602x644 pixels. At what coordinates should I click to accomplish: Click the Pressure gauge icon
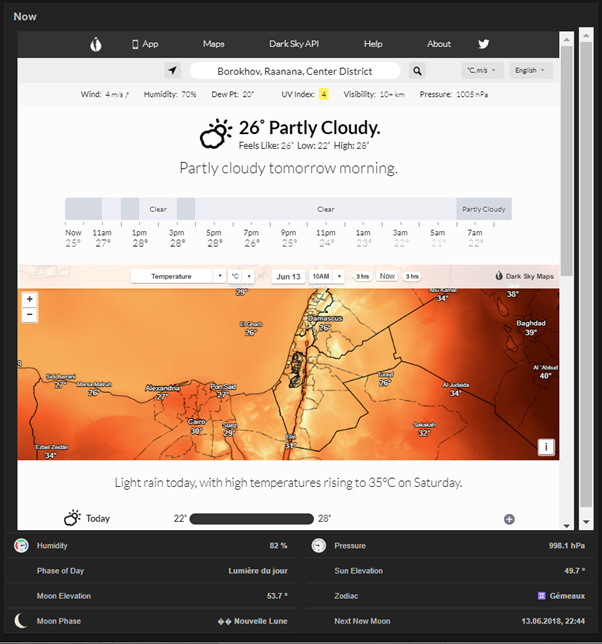(319, 545)
